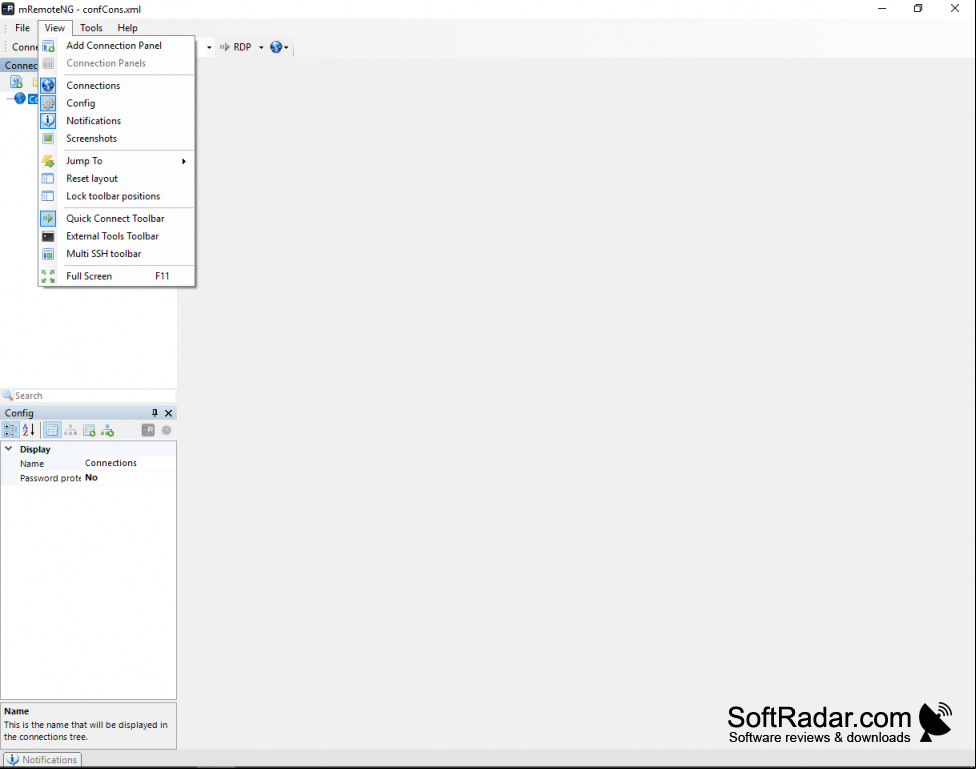Maximize or restore the mRemoteNG window
The image size is (976, 769).
point(918,8)
